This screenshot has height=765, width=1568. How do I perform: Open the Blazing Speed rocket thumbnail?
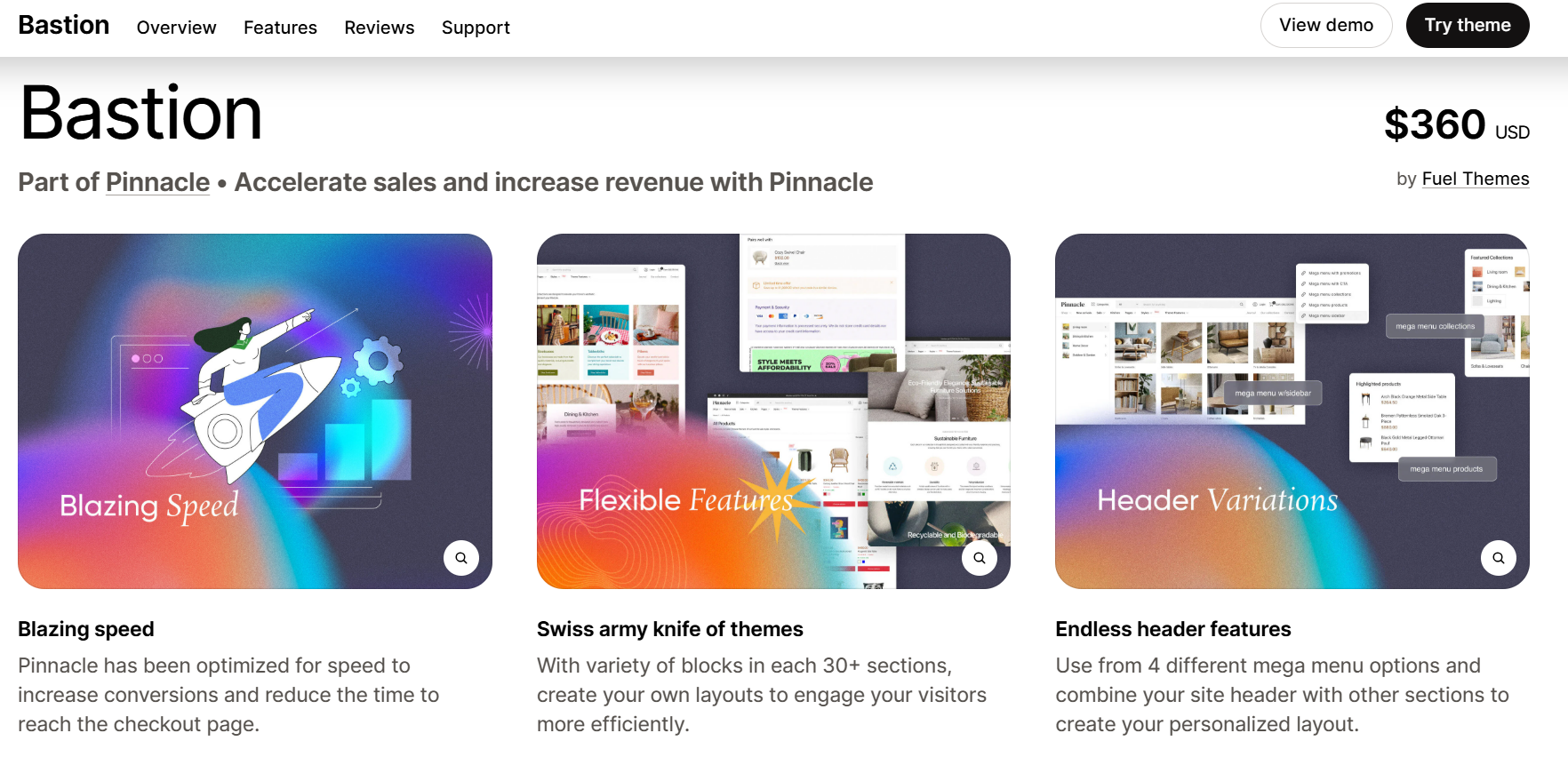point(255,411)
